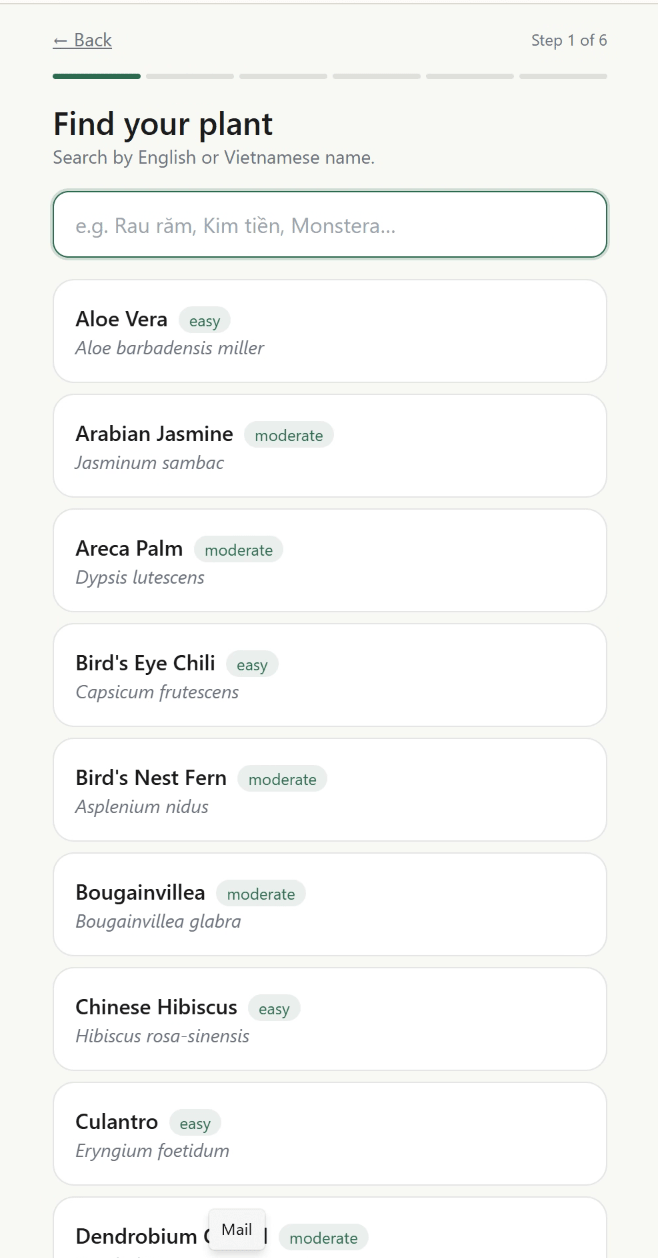Click the easy badge next to Culantro
This screenshot has height=1258, width=658.
coord(195,1124)
